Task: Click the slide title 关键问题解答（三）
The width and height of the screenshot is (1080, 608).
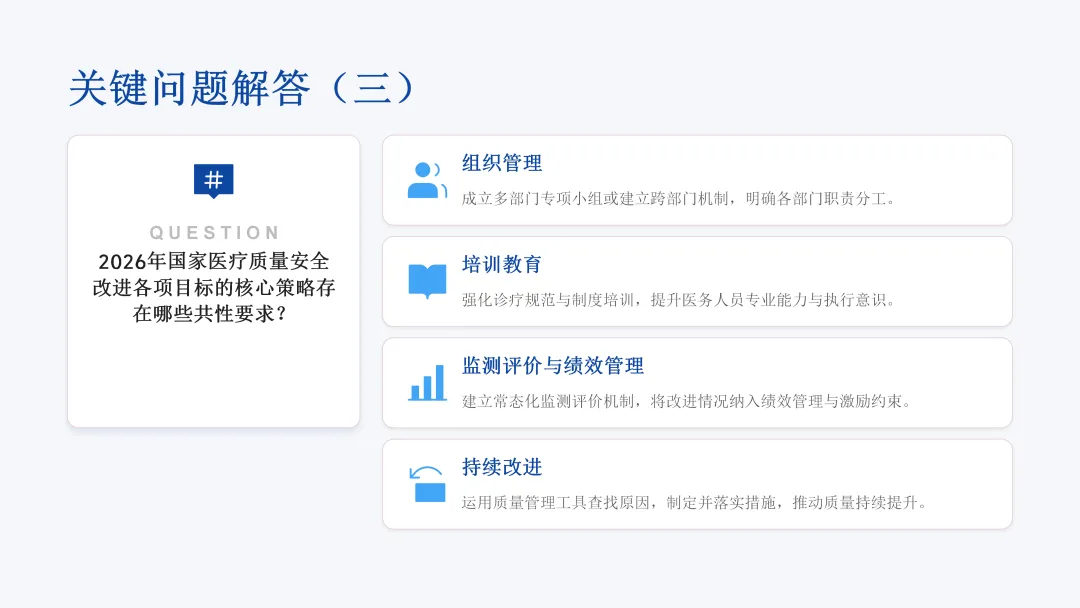Action: 242,89
